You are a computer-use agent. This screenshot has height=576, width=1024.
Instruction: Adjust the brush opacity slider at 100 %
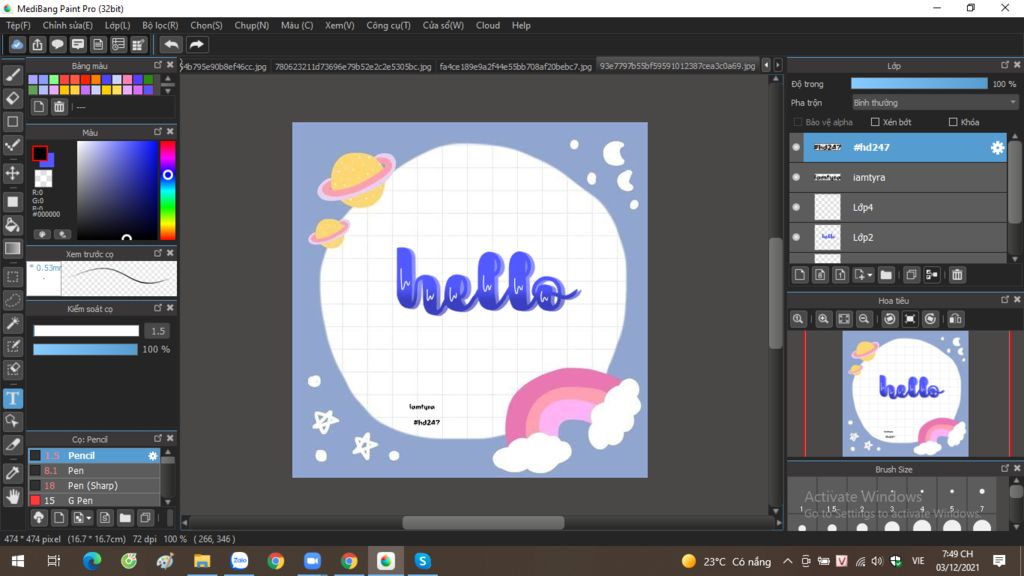[86, 349]
